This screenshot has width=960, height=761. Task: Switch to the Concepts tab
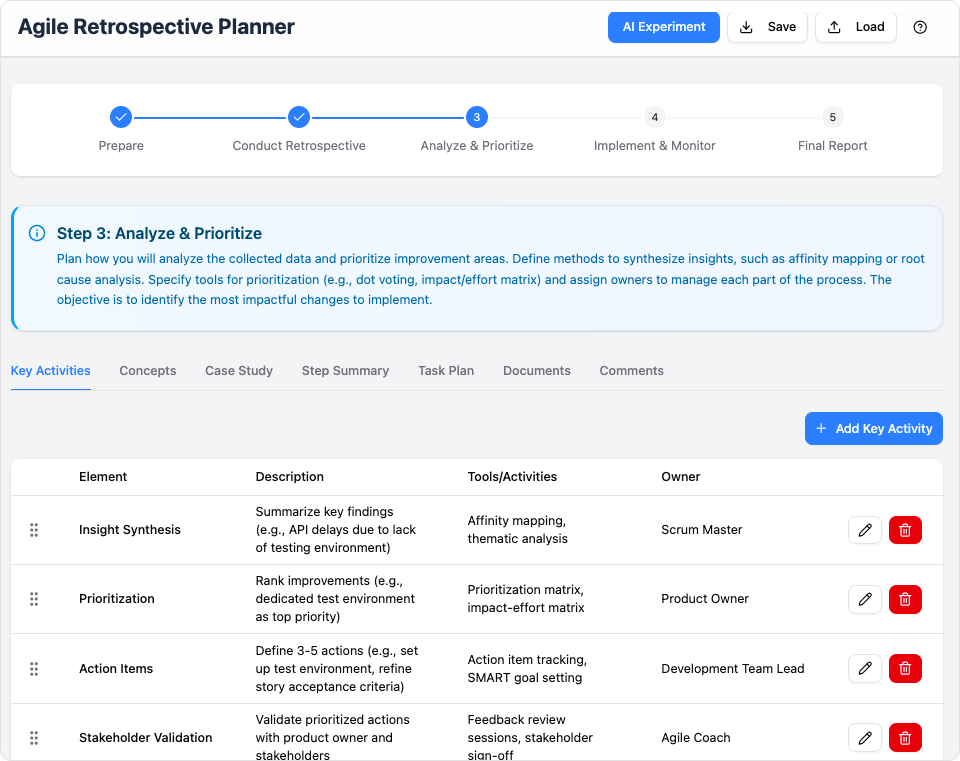coord(148,371)
